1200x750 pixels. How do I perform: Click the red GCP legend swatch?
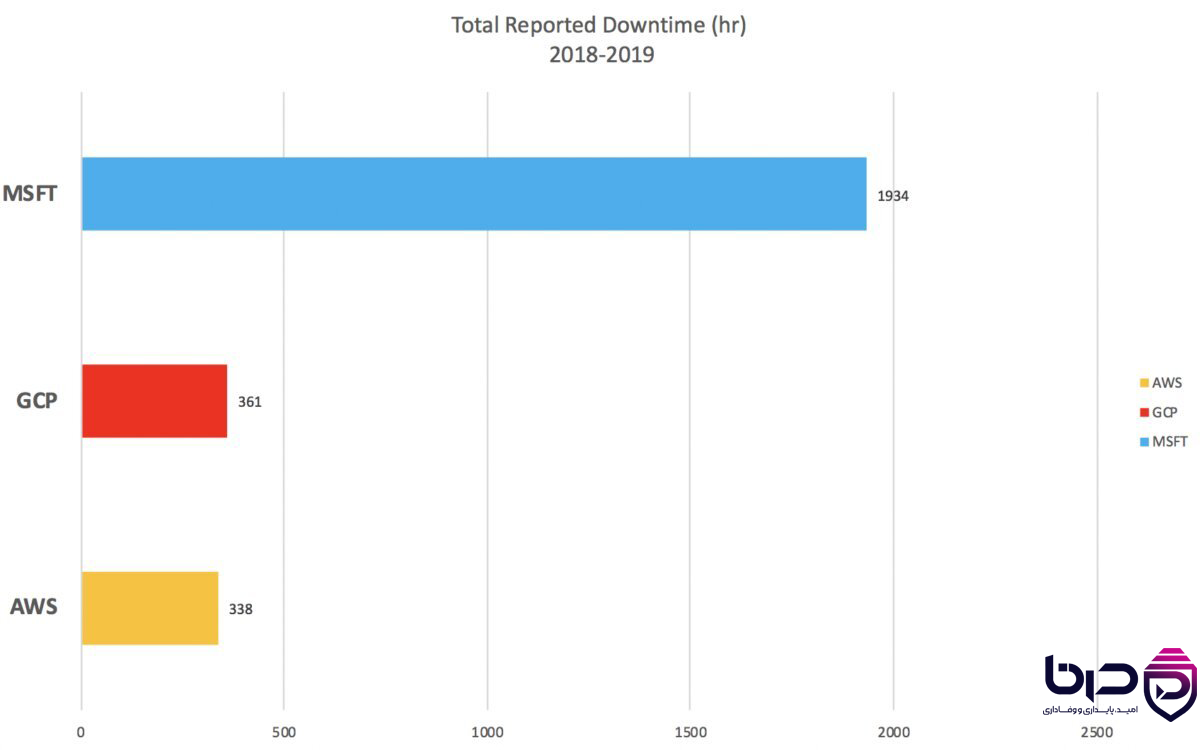pos(1144,412)
